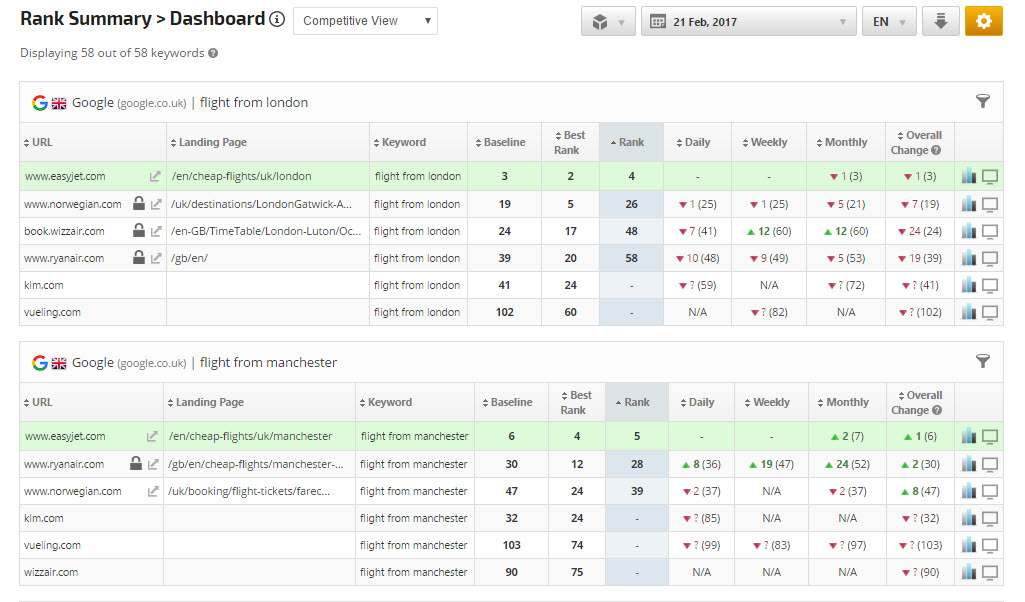1025x602 pixels.
Task: Open bar chart for klm london row
Action: pyautogui.click(x=969, y=285)
